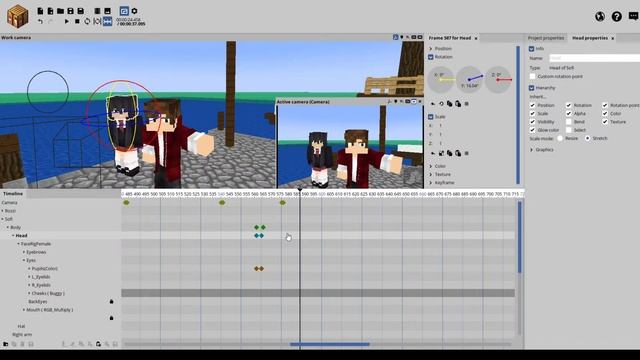
Task: Click the Name input field
Action: 594,58
